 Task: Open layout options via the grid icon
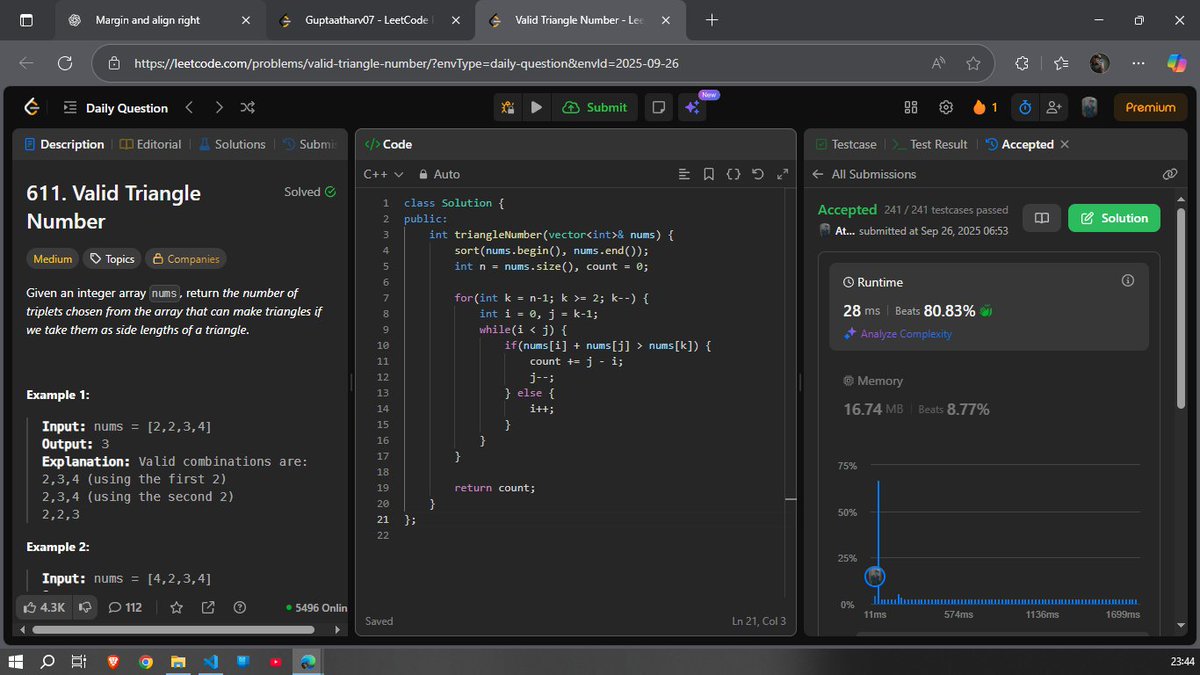[x=910, y=107]
